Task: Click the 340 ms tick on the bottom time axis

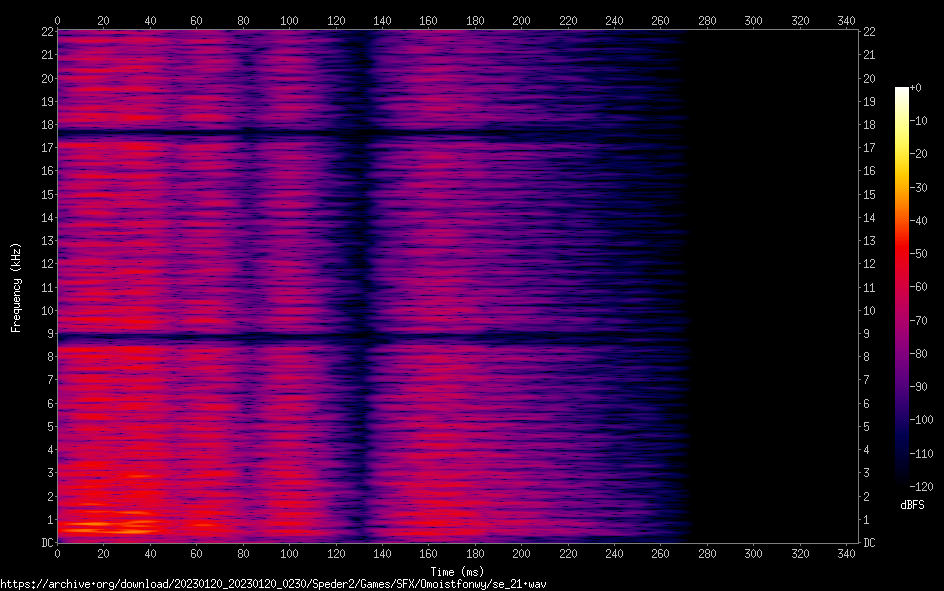Action: 846,552
